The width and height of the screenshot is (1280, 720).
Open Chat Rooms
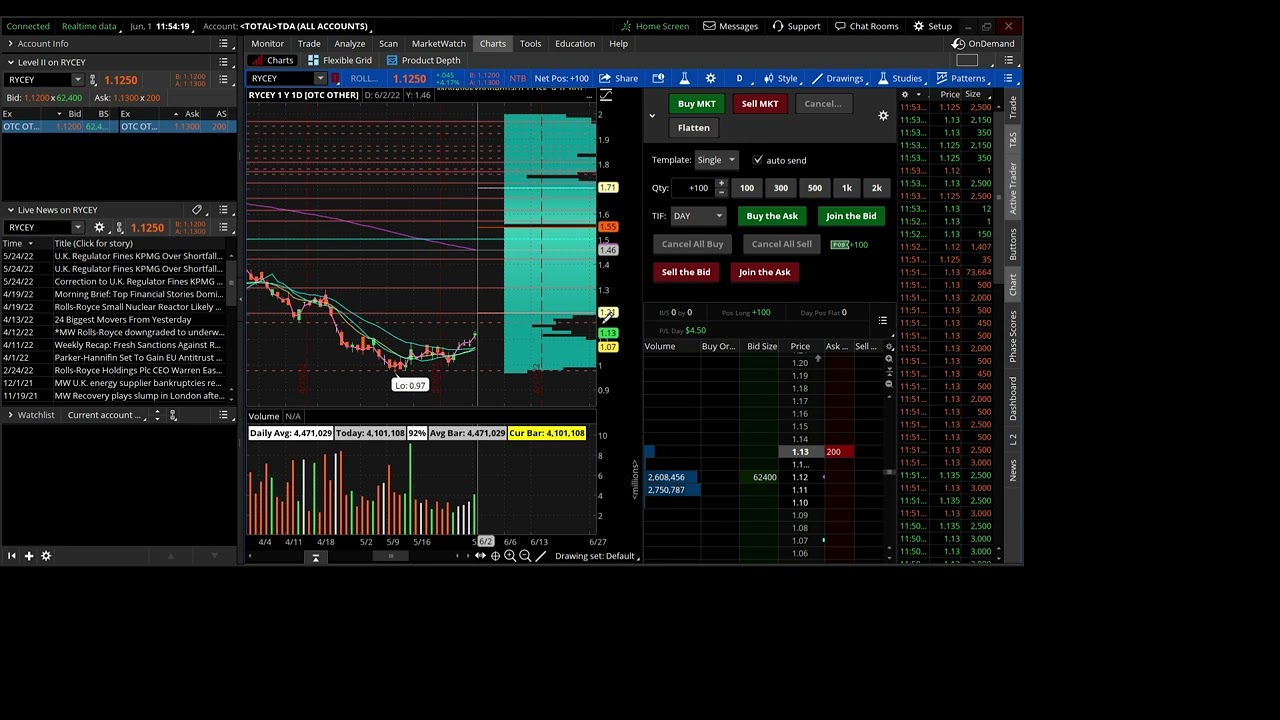click(x=866, y=26)
